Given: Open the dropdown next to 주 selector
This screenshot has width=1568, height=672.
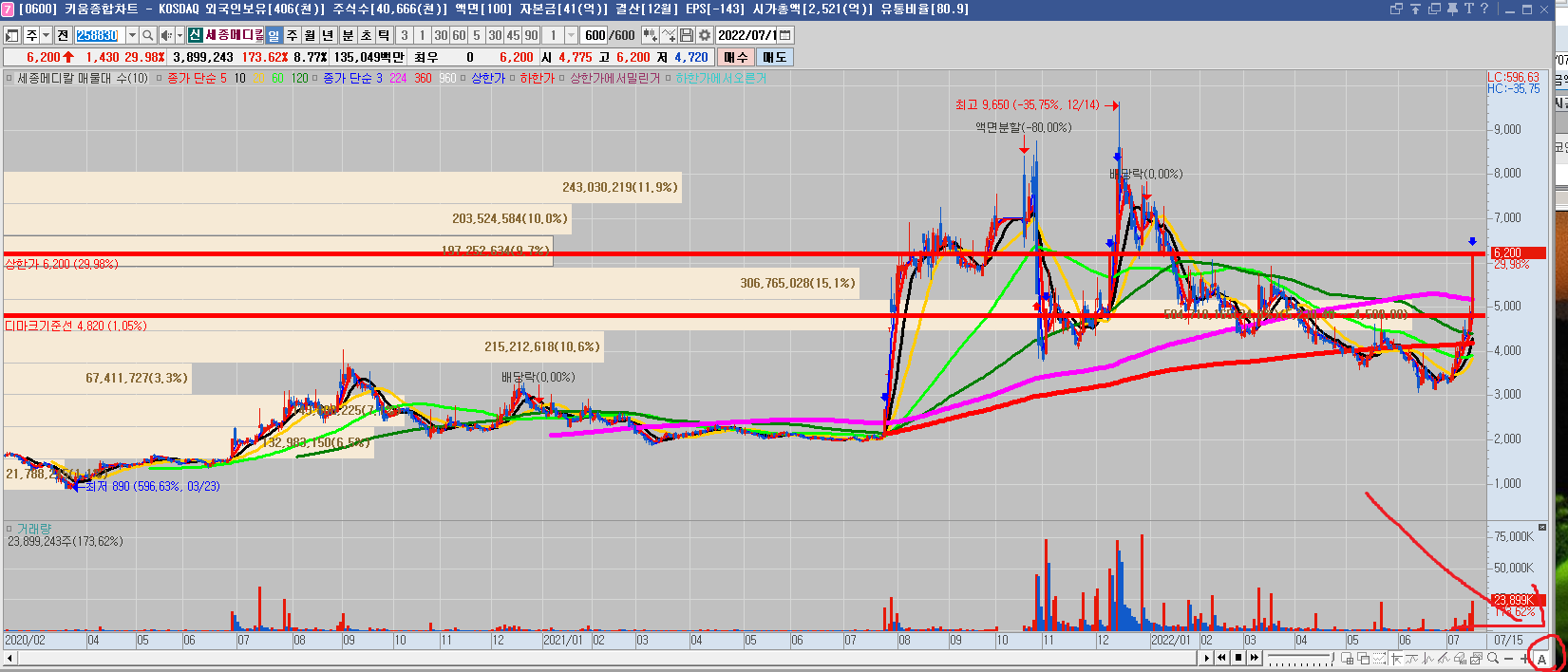Looking at the screenshot, I should point(46,35).
